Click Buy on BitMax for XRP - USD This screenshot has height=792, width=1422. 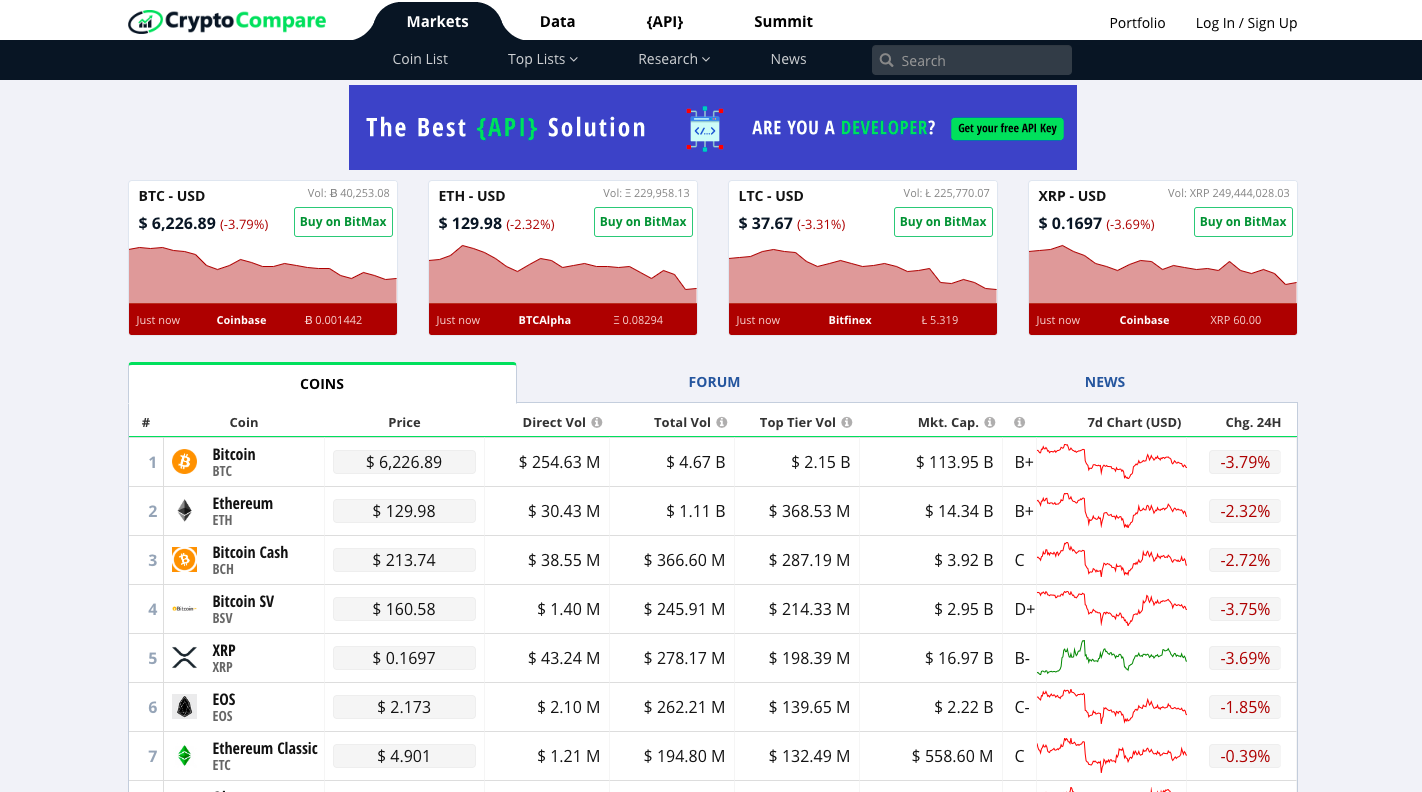pyautogui.click(x=1243, y=222)
